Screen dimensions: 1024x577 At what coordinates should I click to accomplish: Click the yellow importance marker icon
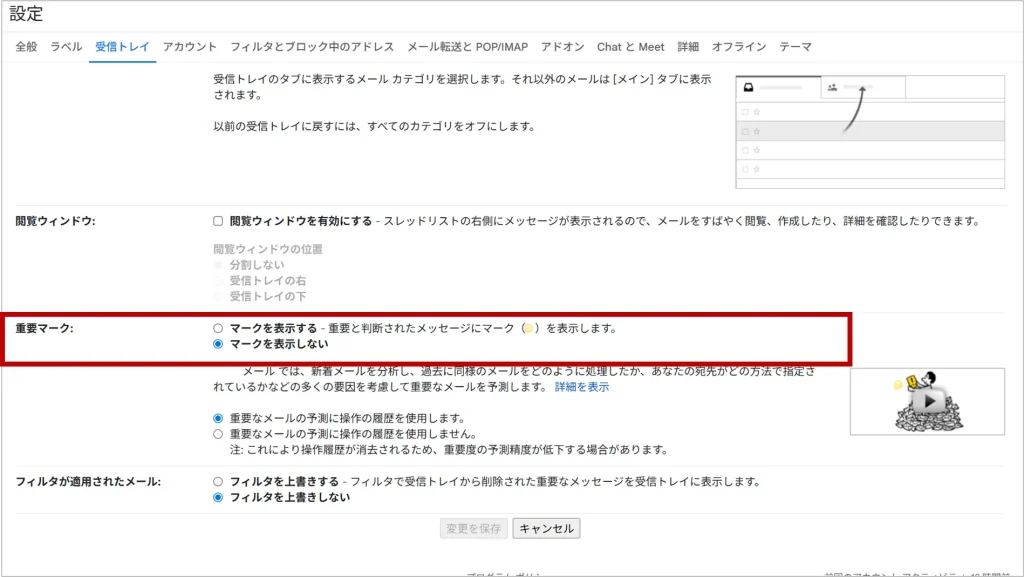[528, 328]
